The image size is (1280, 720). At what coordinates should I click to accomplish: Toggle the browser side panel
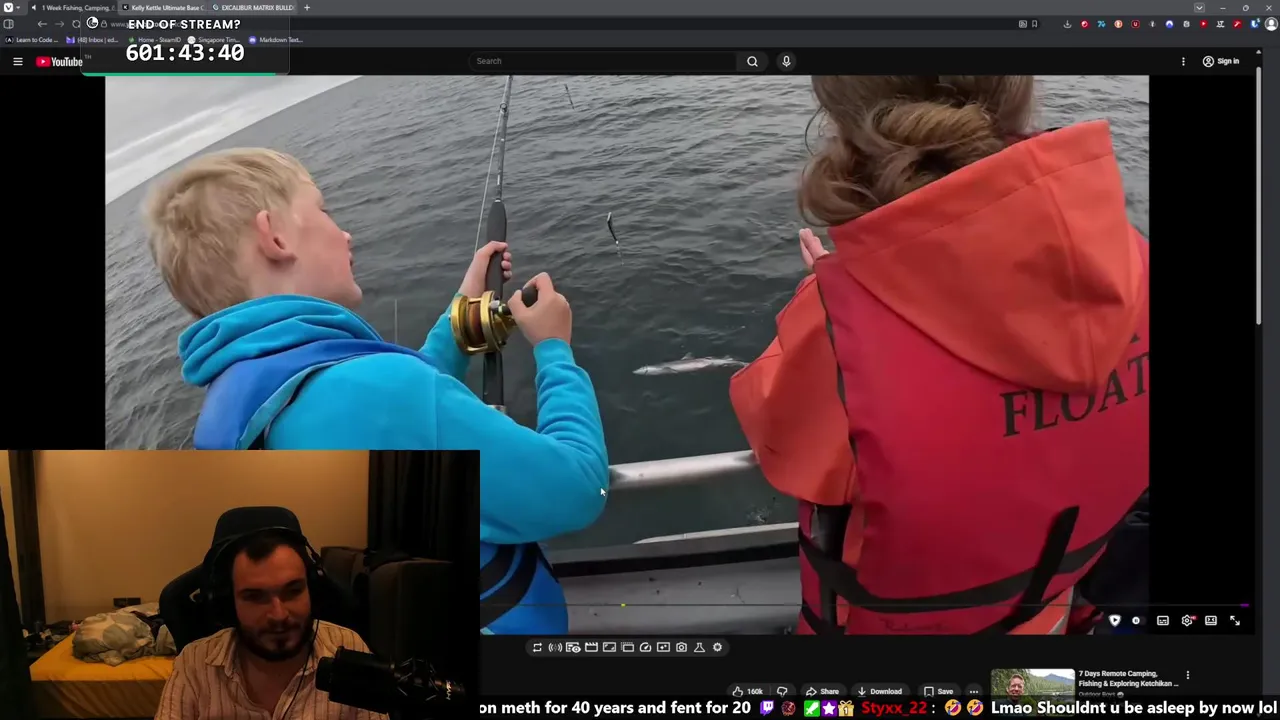click(8, 24)
